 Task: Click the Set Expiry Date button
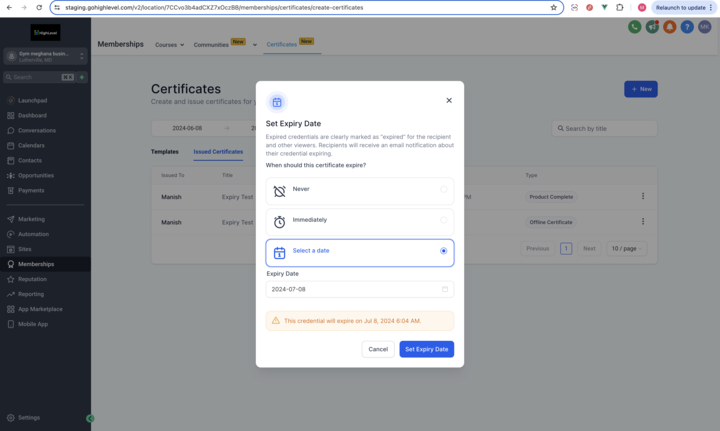[426, 349]
